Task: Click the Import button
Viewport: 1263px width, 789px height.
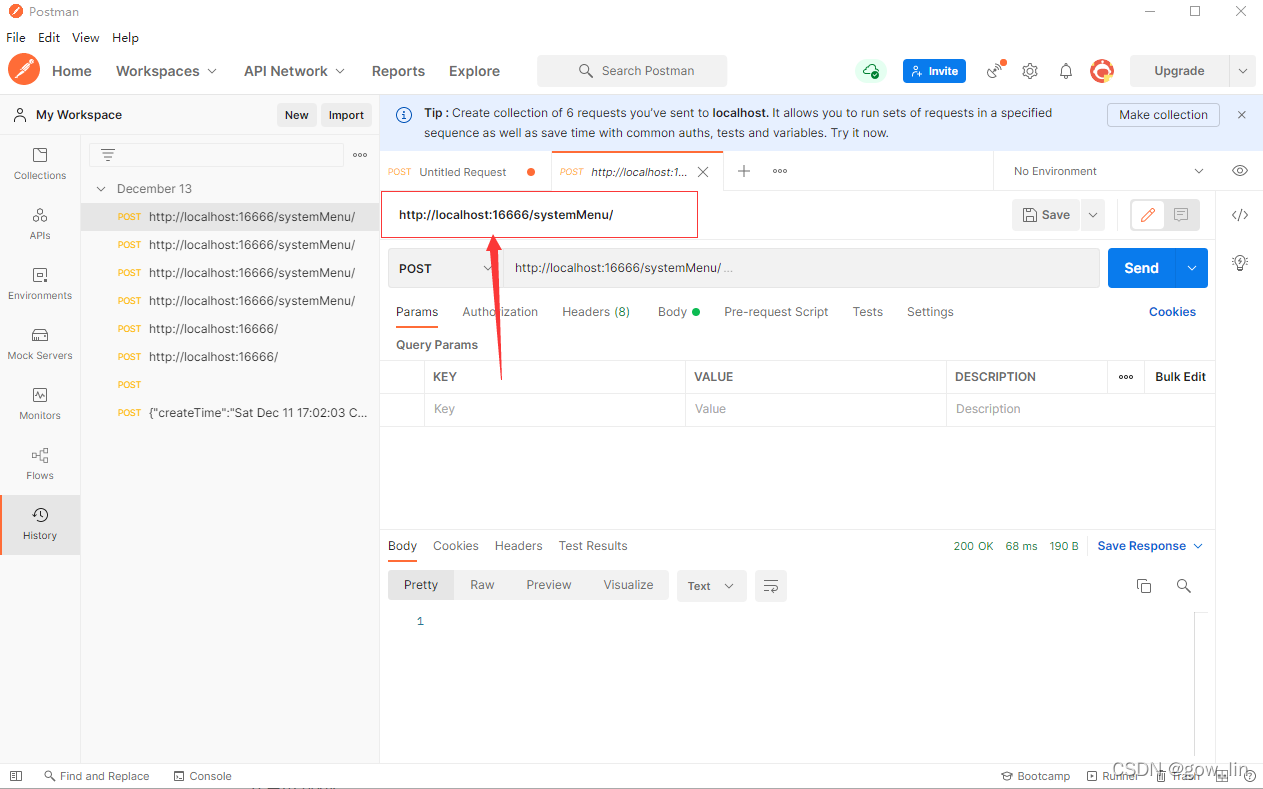Action: coord(346,115)
